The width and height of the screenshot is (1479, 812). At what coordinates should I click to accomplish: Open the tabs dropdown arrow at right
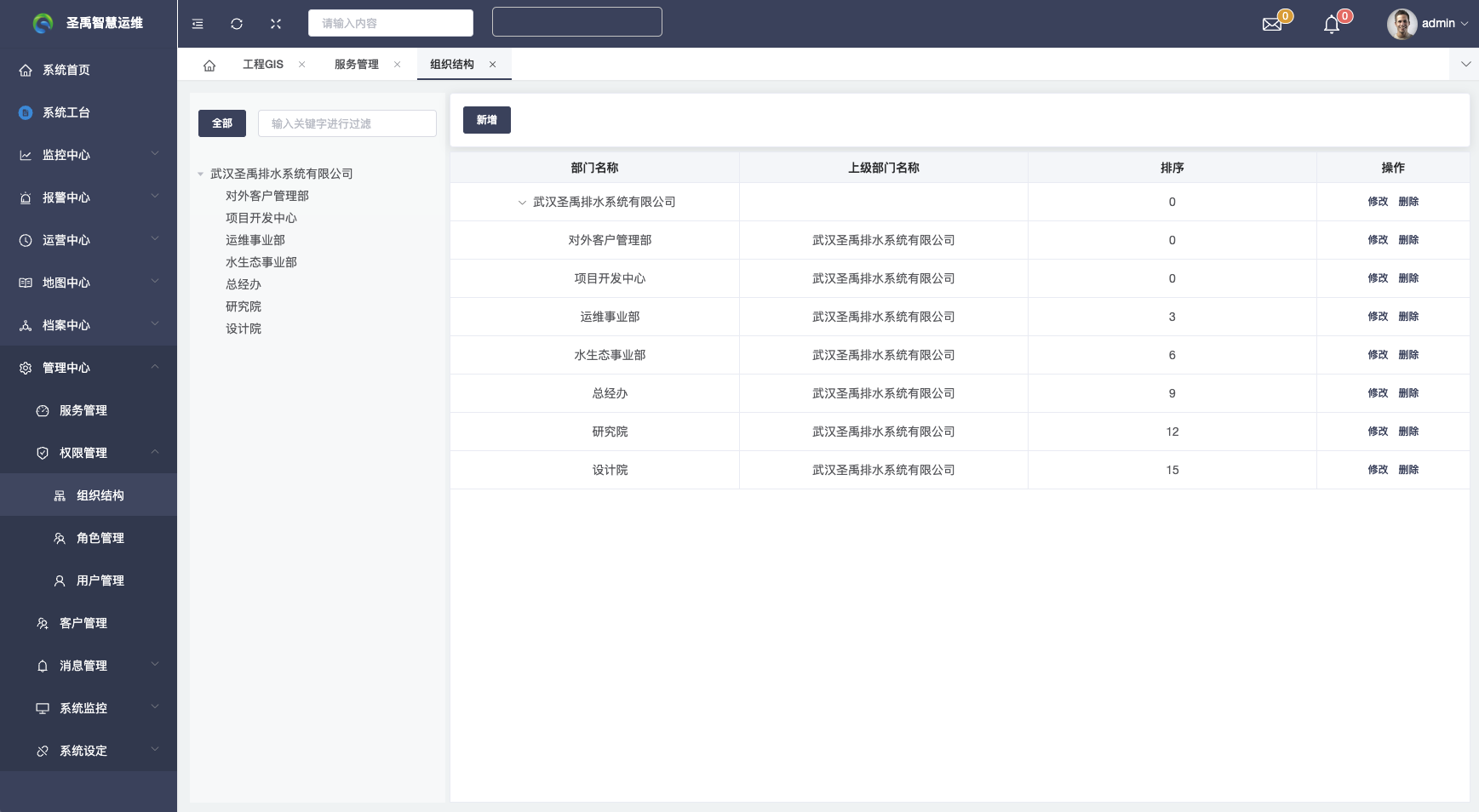point(1465,65)
